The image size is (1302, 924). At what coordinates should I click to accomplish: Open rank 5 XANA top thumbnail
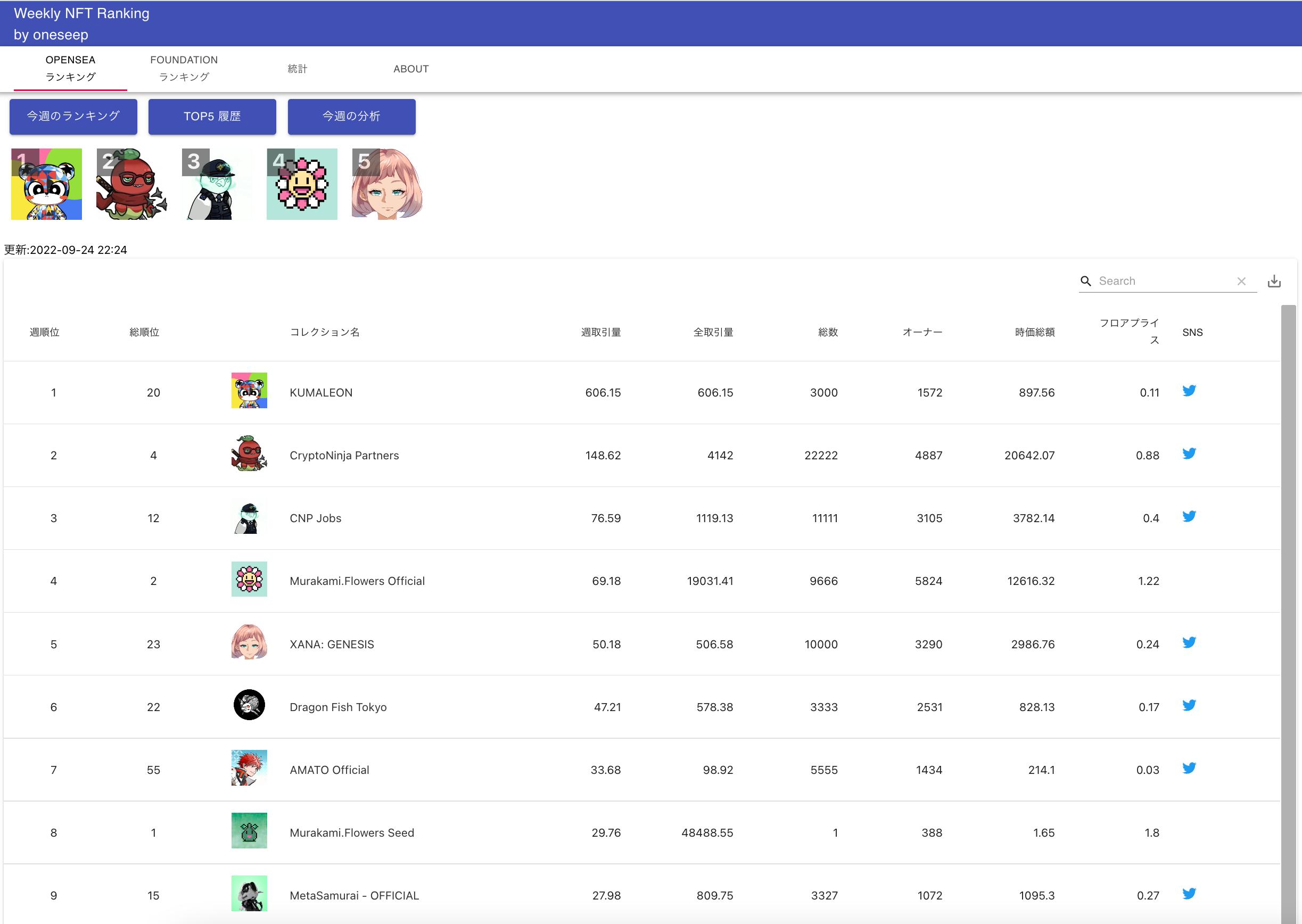[x=388, y=184]
